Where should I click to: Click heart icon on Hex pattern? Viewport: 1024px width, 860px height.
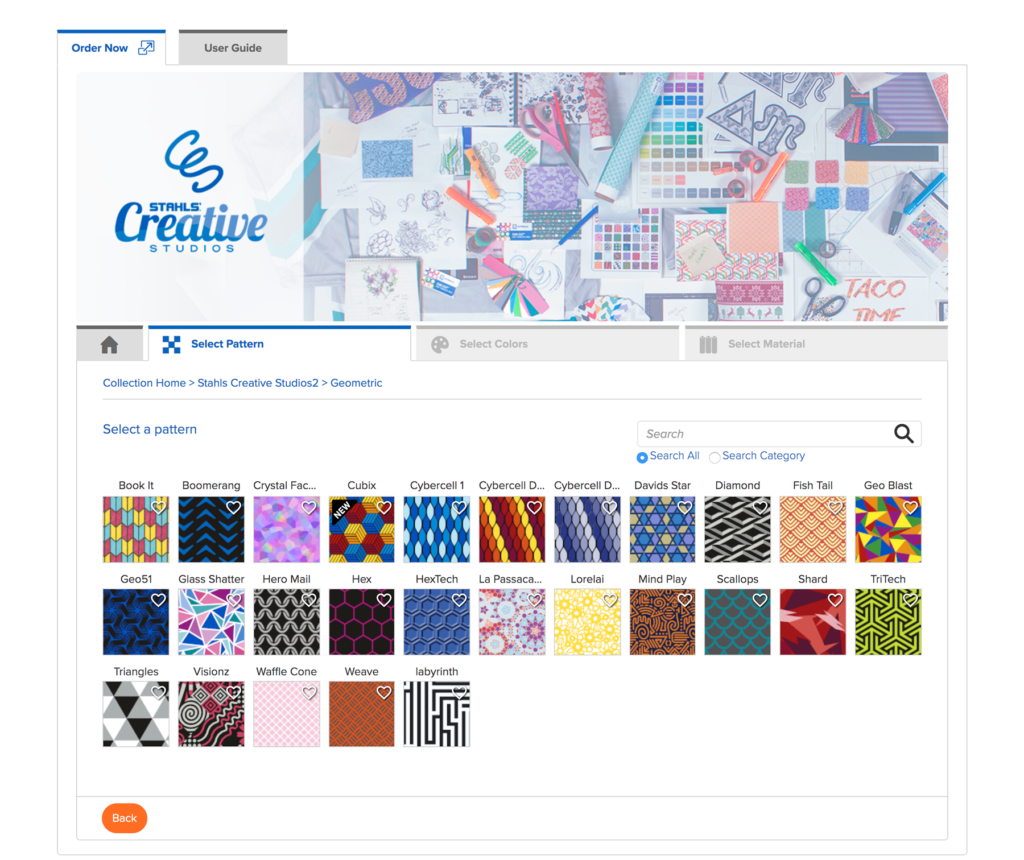pyautogui.click(x=384, y=599)
